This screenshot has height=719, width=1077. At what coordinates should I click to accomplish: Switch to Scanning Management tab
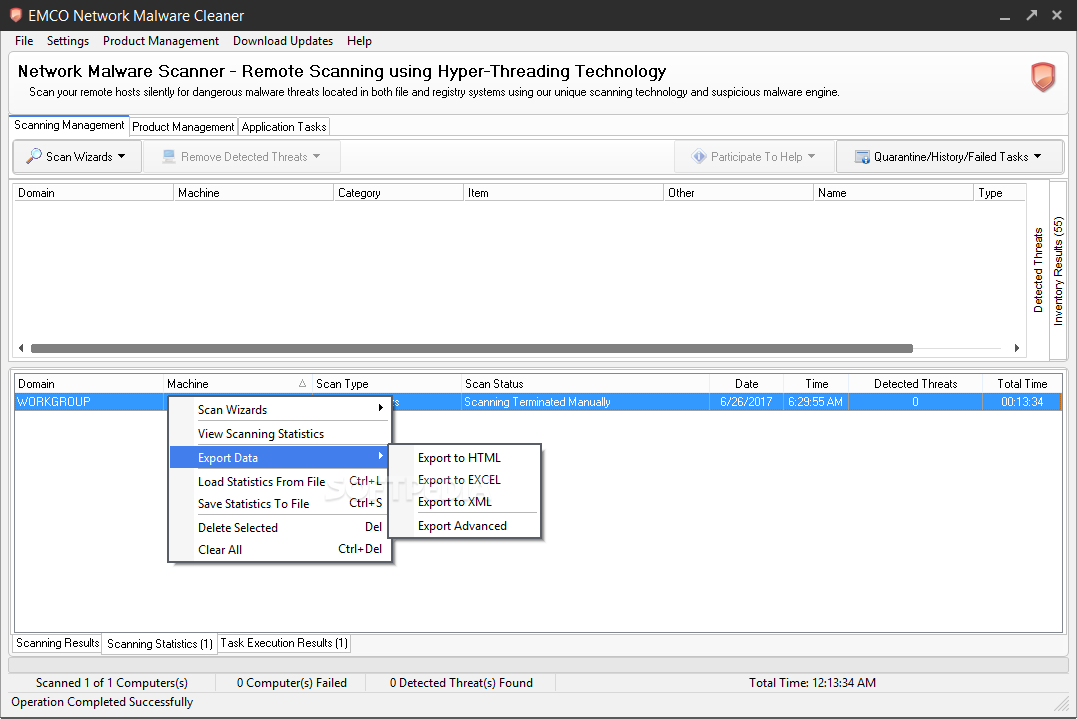click(x=69, y=126)
